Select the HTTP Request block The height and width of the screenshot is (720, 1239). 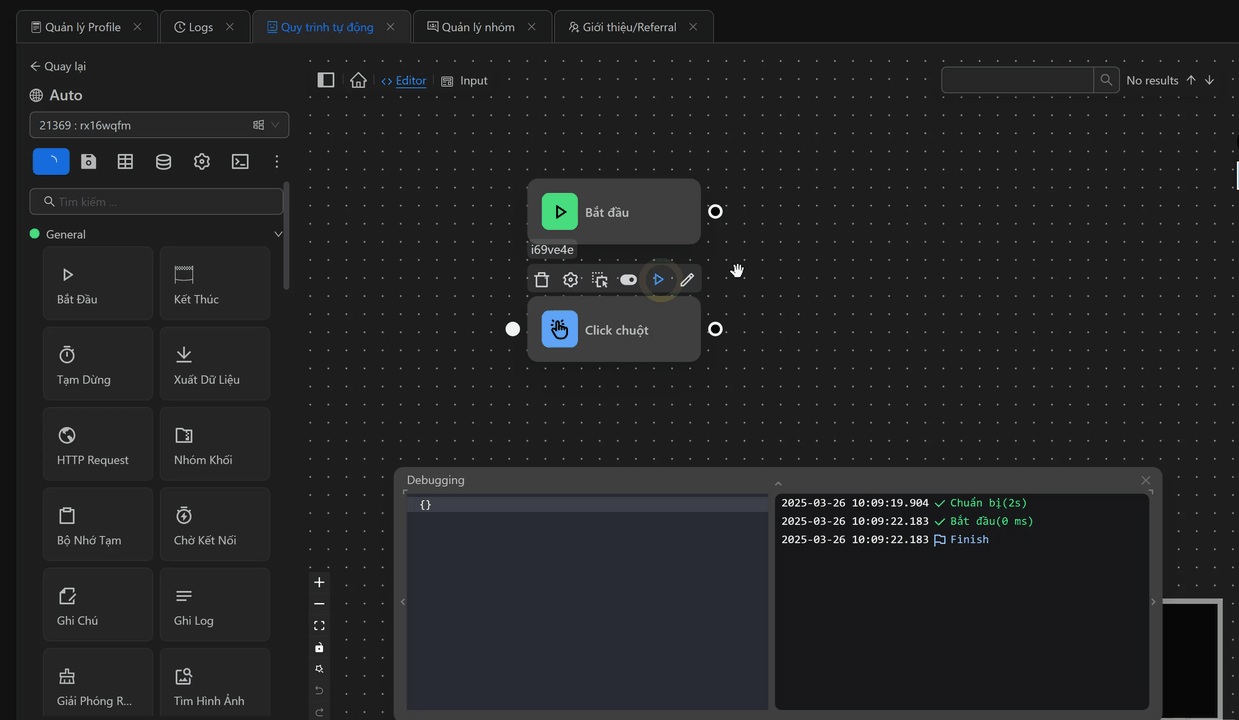click(98, 446)
